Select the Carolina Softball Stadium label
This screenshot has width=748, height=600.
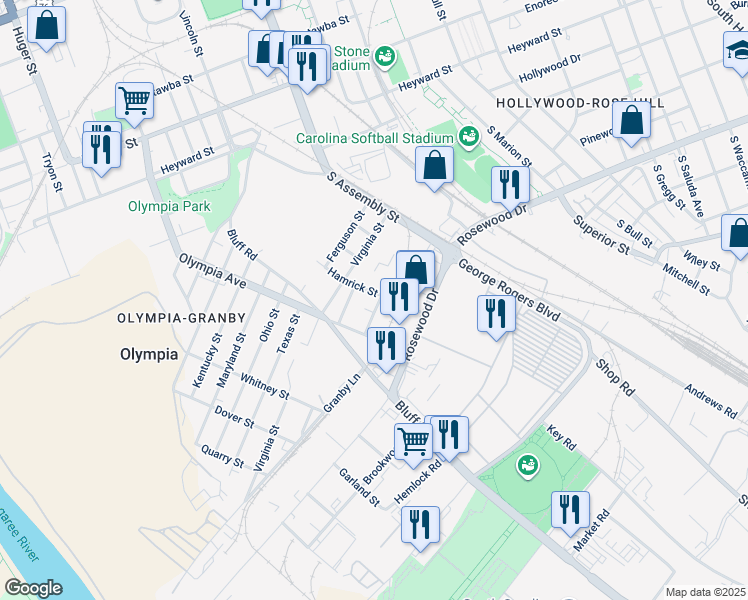point(374,138)
